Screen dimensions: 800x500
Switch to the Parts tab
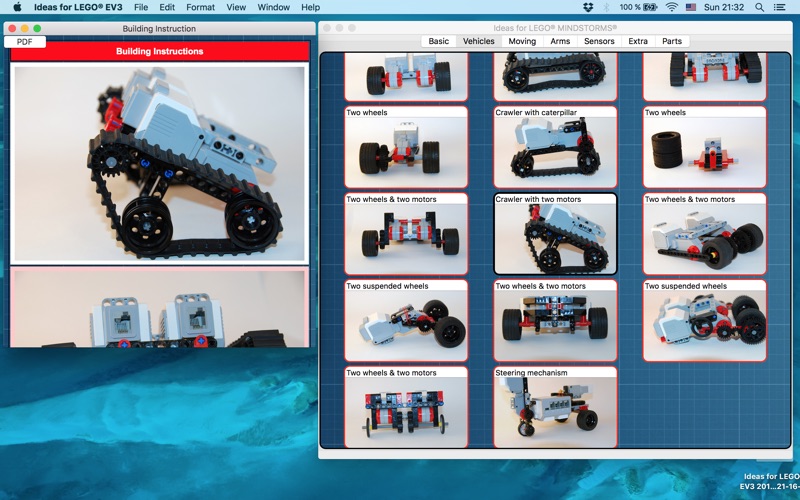672,41
